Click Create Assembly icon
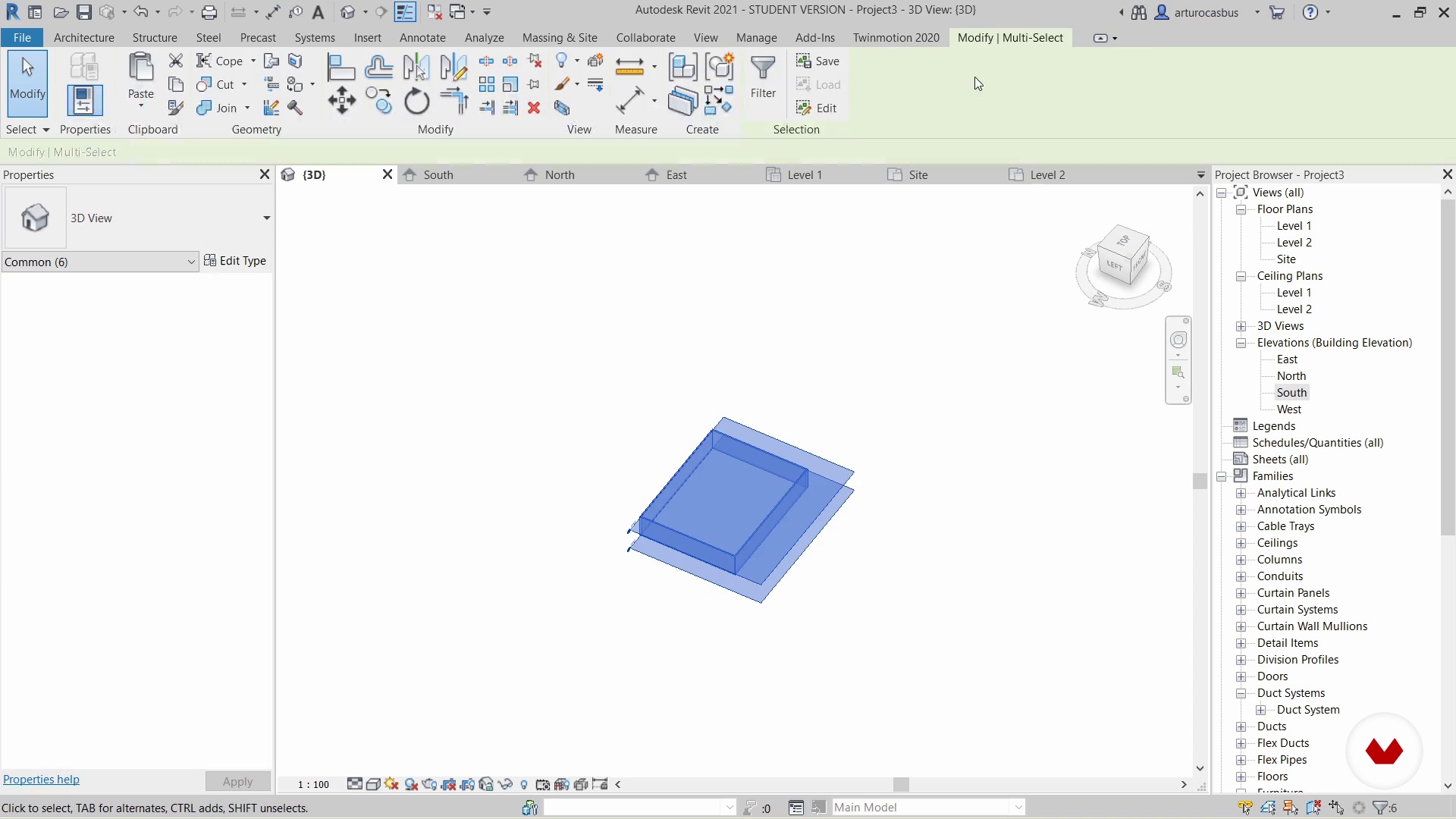The image size is (1456, 819). [x=682, y=67]
